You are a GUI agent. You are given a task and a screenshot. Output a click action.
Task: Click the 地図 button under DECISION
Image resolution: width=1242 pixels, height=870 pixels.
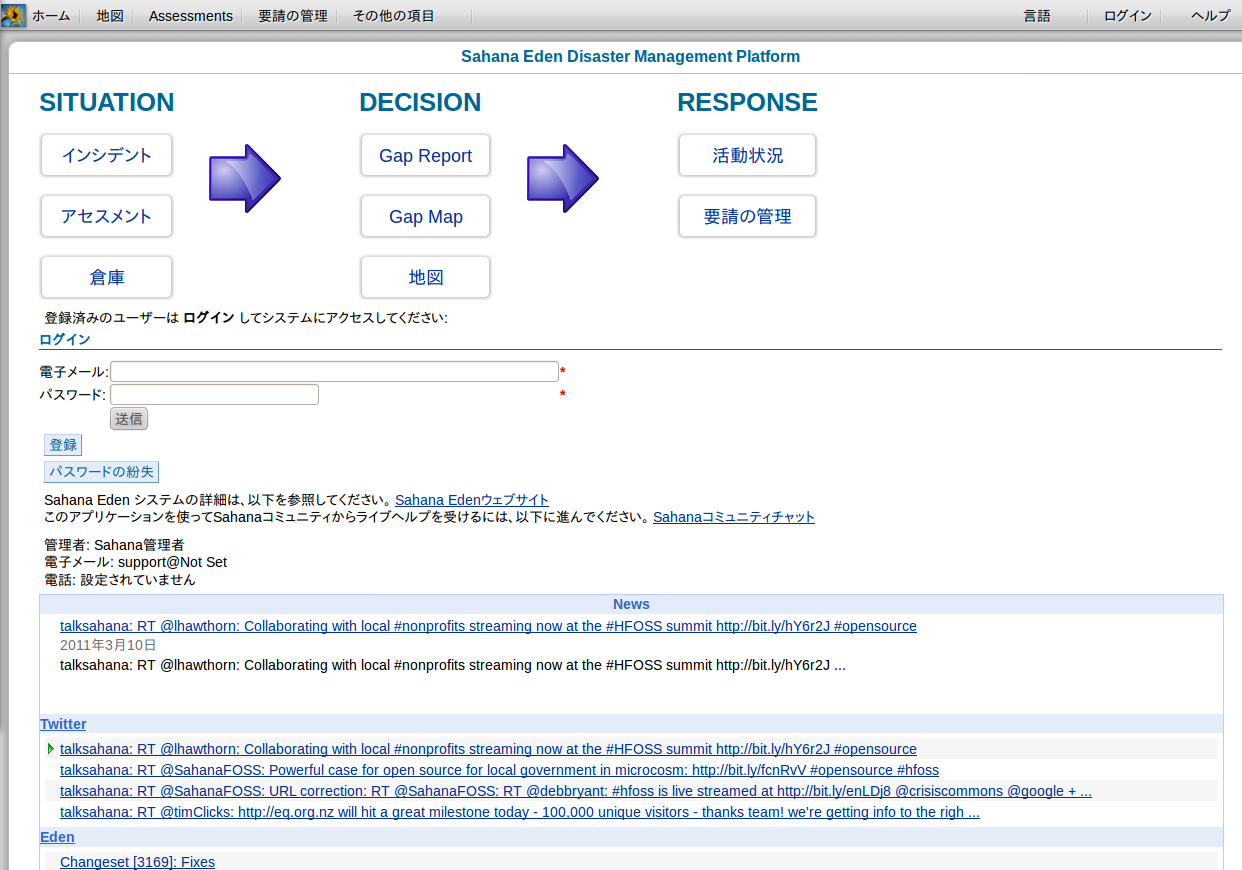tap(425, 277)
